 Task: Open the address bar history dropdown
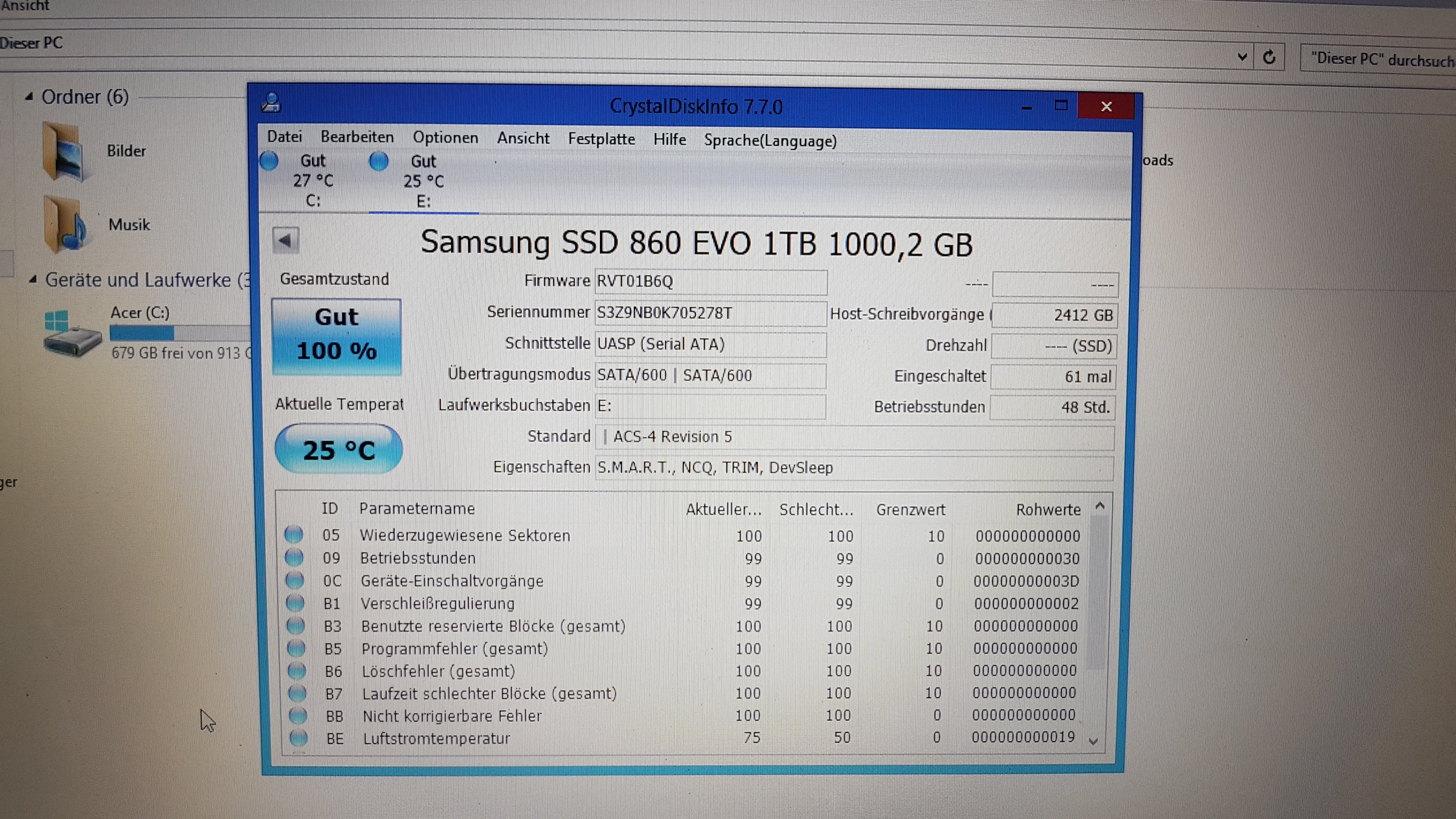1242,56
